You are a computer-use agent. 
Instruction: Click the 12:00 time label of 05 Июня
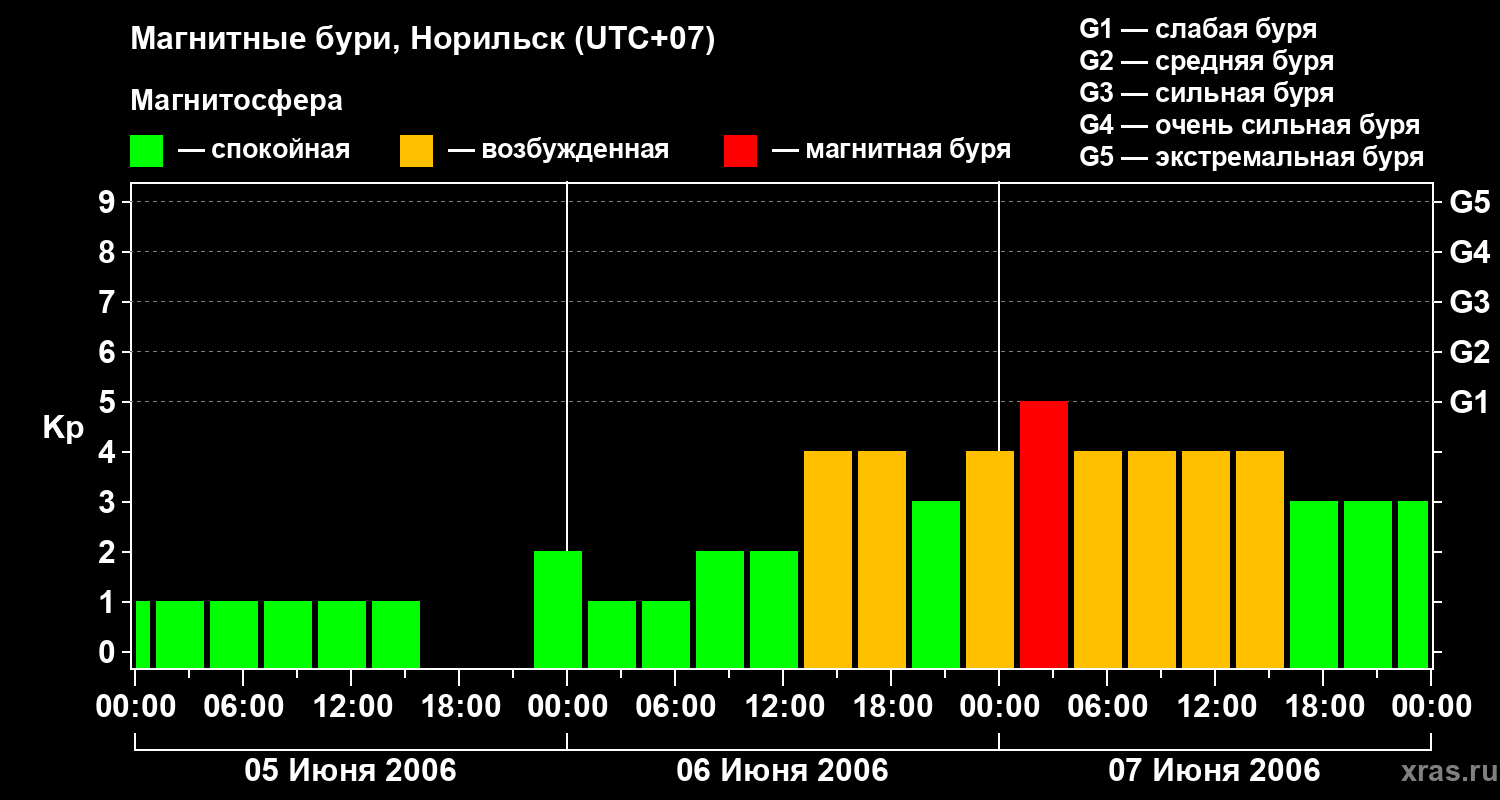351,707
